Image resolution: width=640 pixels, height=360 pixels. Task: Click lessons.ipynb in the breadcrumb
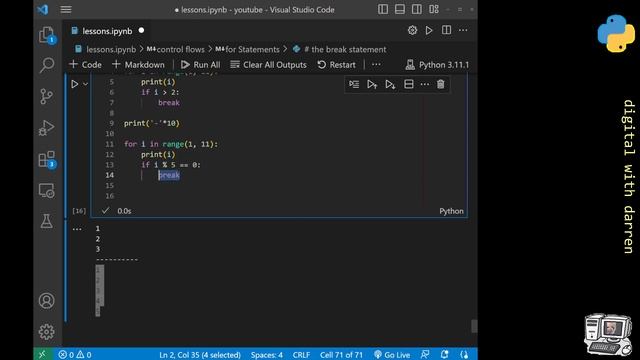[111, 49]
